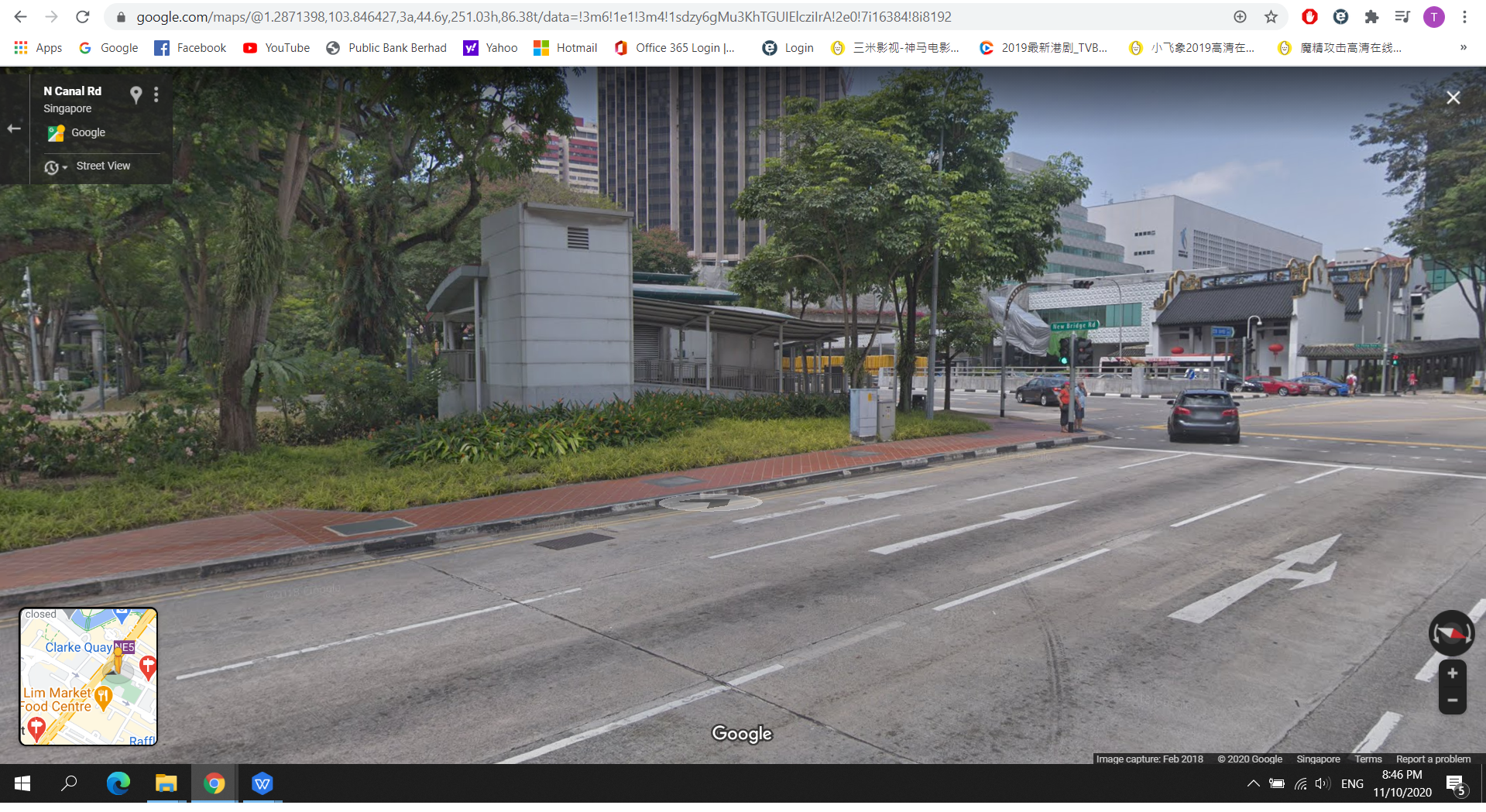Image resolution: width=1486 pixels, height=812 pixels.
Task: Zoom in with the plus button
Action: pyautogui.click(x=1452, y=673)
